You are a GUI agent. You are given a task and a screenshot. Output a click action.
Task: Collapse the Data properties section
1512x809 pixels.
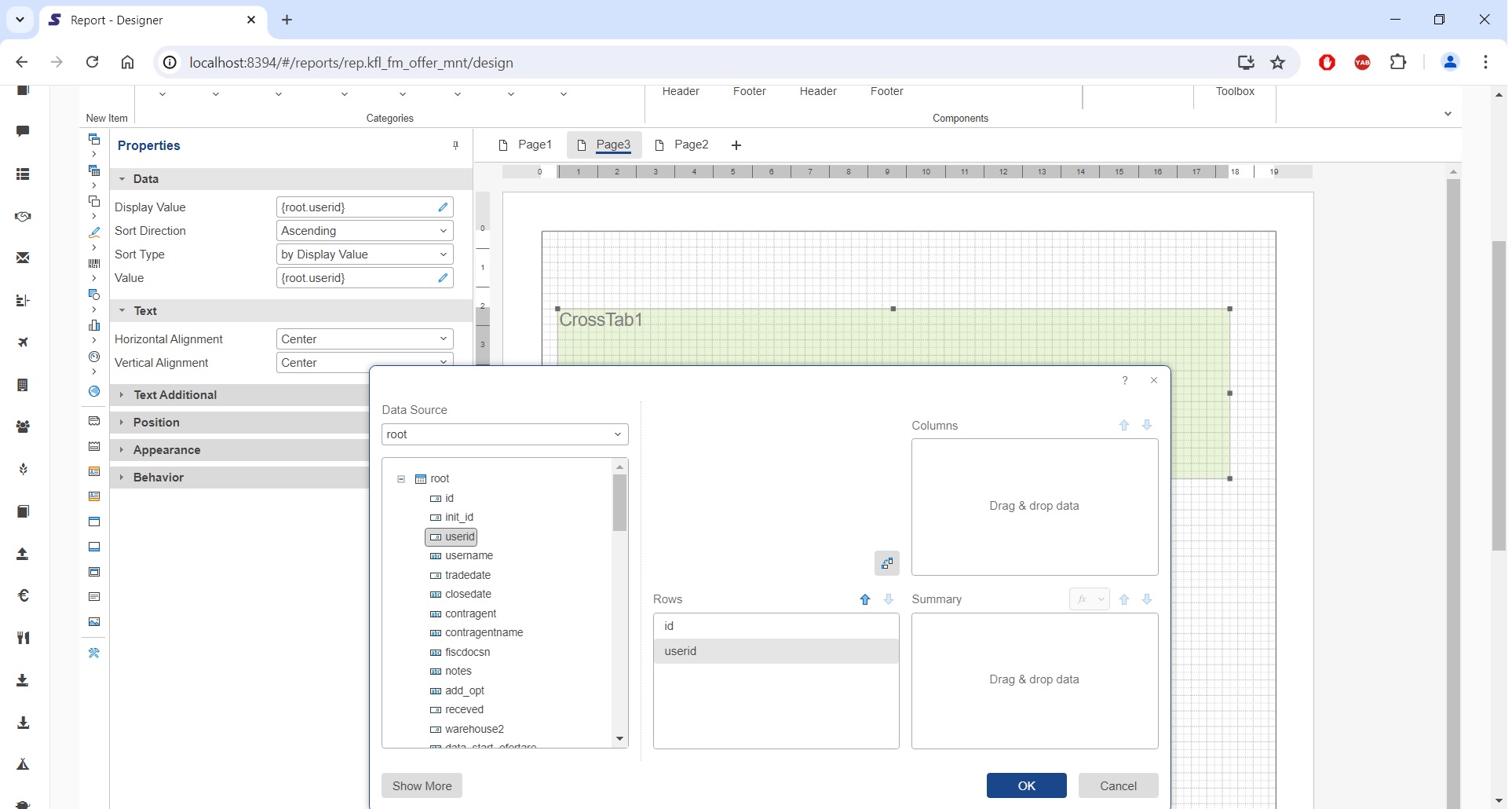pyautogui.click(x=122, y=179)
